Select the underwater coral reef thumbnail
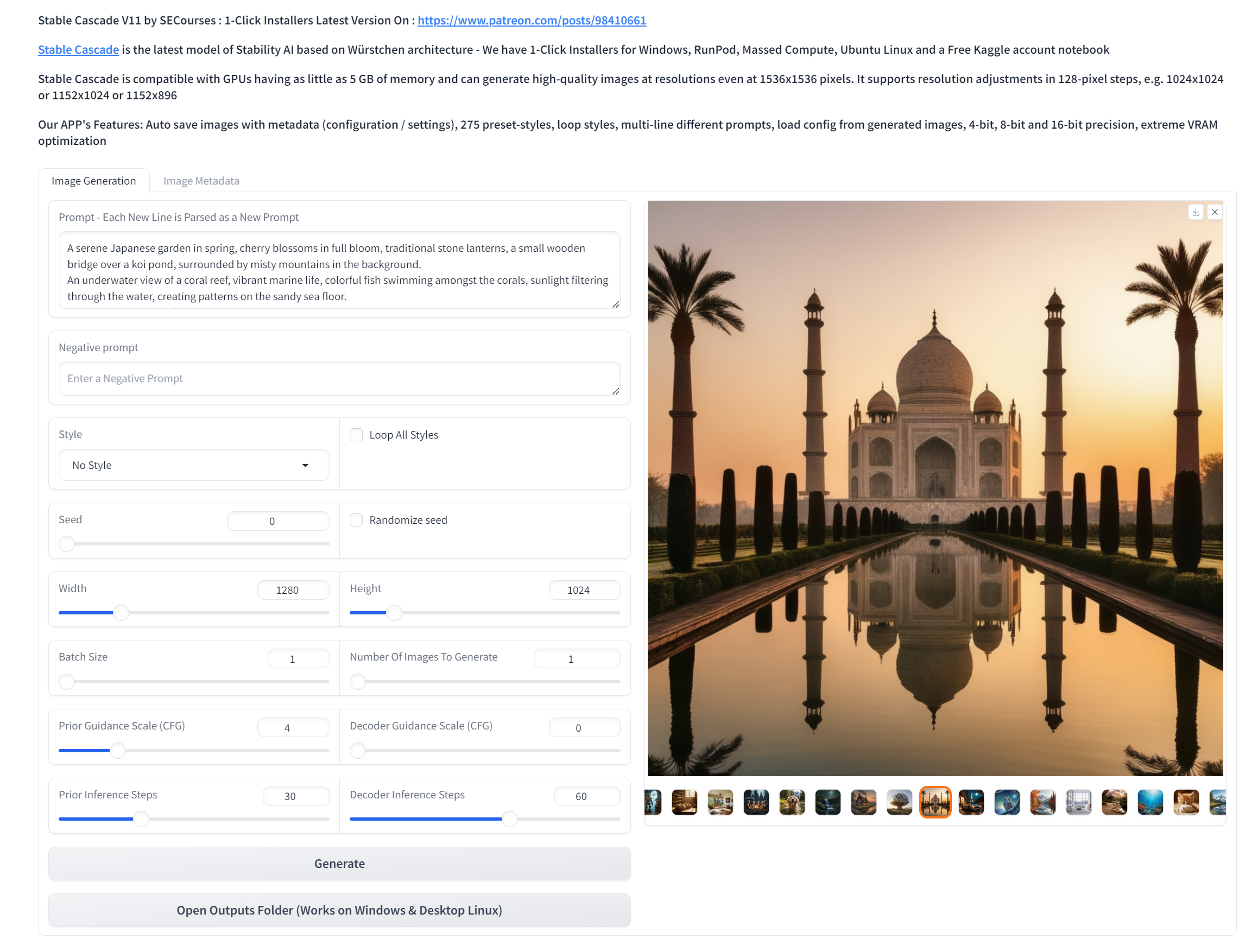The width and height of the screenshot is (1245, 952). 1151,802
